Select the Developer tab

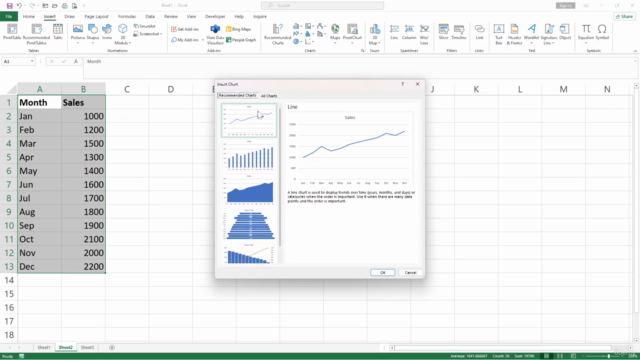215,17
